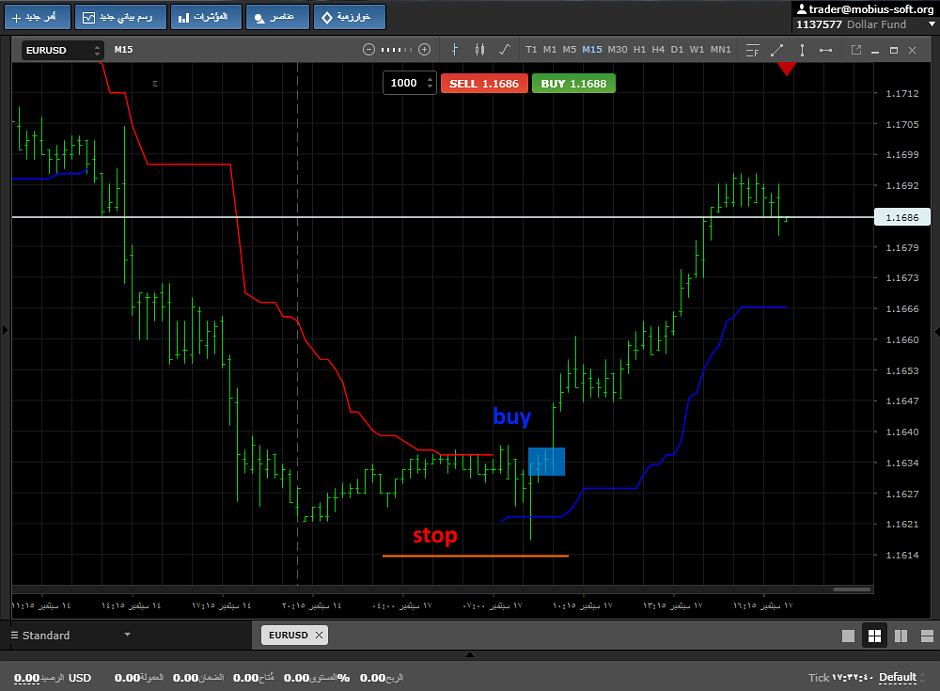Click the red triangle marker atop chart
The height and width of the screenshot is (691, 940).
click(x=787, y=69)
